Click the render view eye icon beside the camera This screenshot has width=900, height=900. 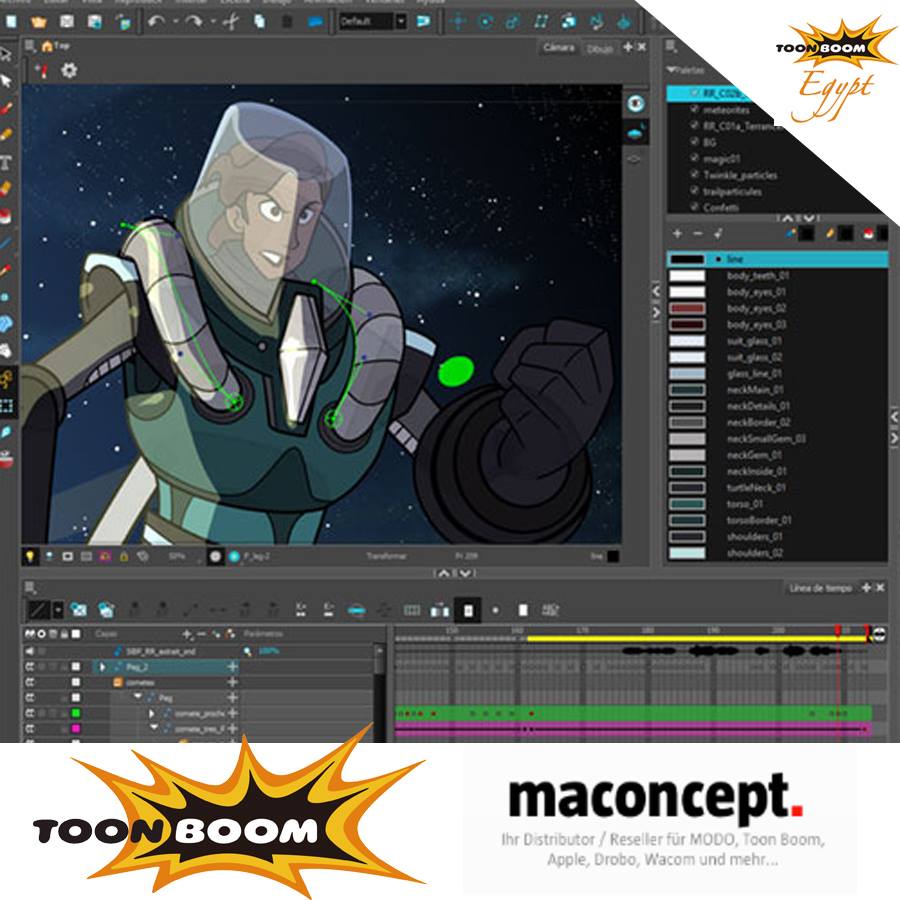point(635,104)
